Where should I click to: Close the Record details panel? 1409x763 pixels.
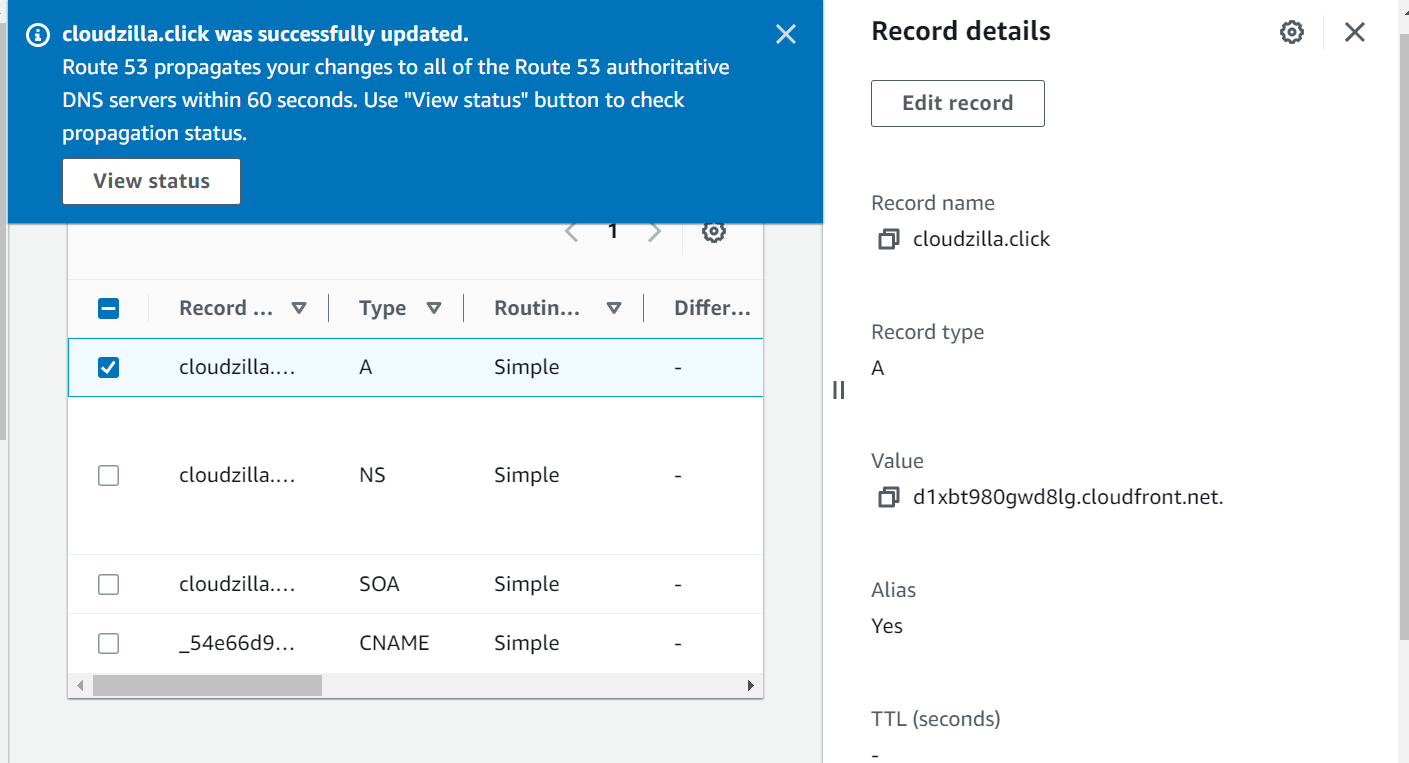coord(1355,32)
